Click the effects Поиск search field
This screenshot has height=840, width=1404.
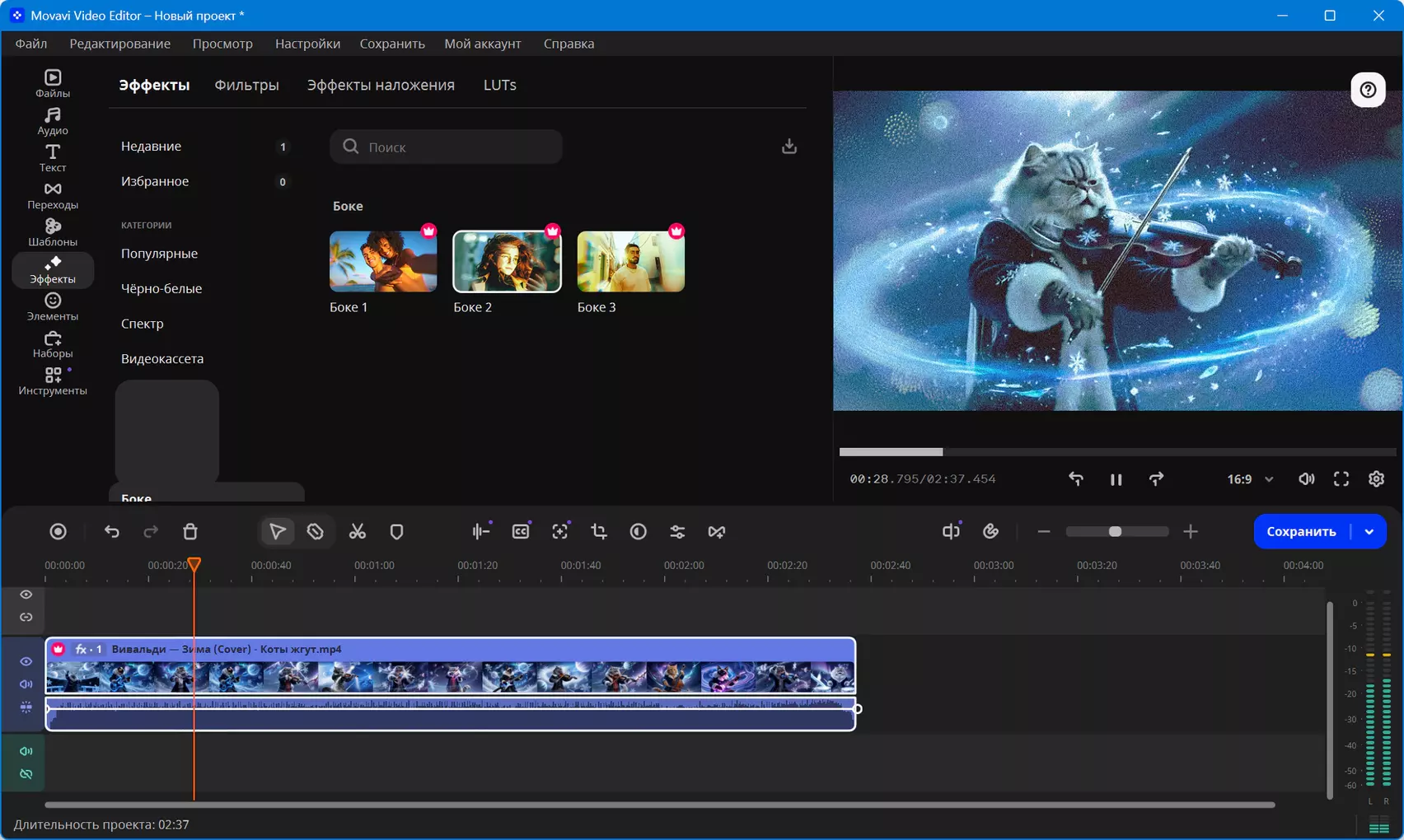coord(447,147)
